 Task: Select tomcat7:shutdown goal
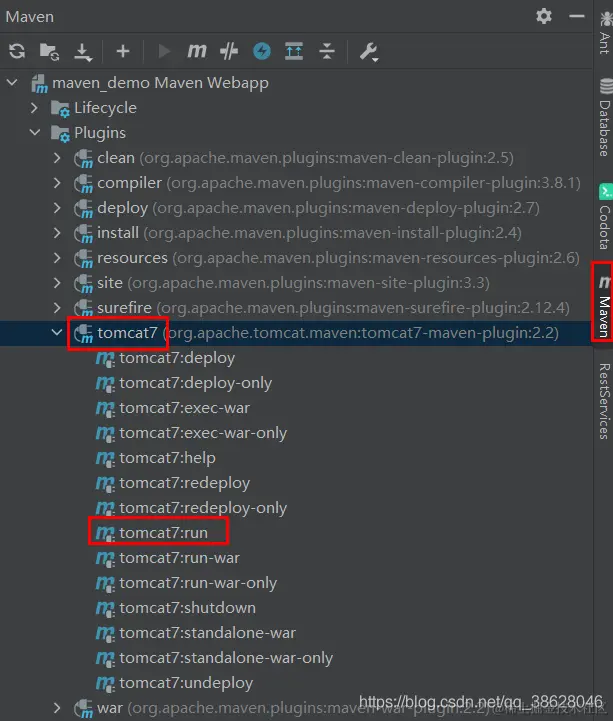point(187,608)
